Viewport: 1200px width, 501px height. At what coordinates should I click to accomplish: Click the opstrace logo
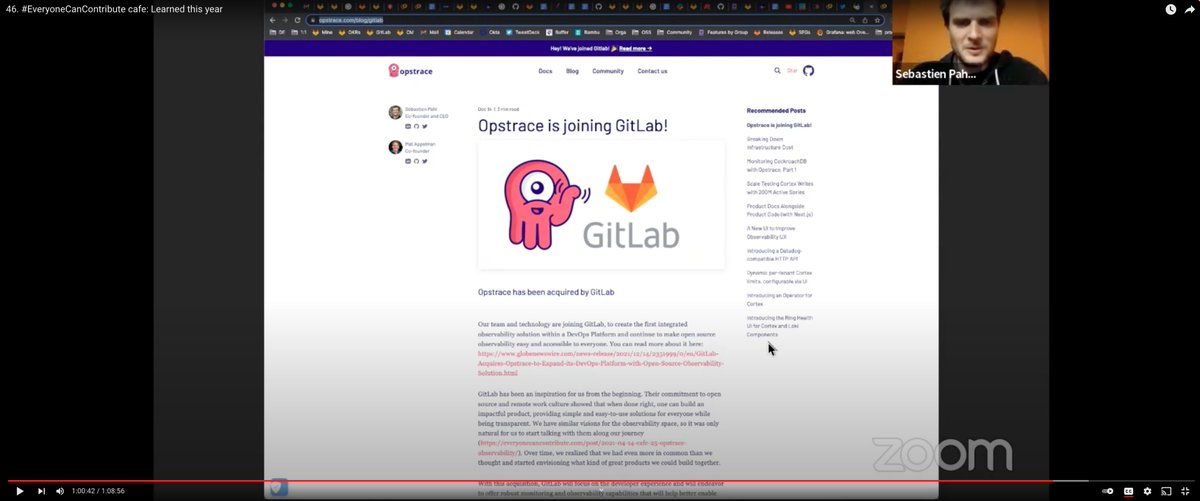pos(410,71)
